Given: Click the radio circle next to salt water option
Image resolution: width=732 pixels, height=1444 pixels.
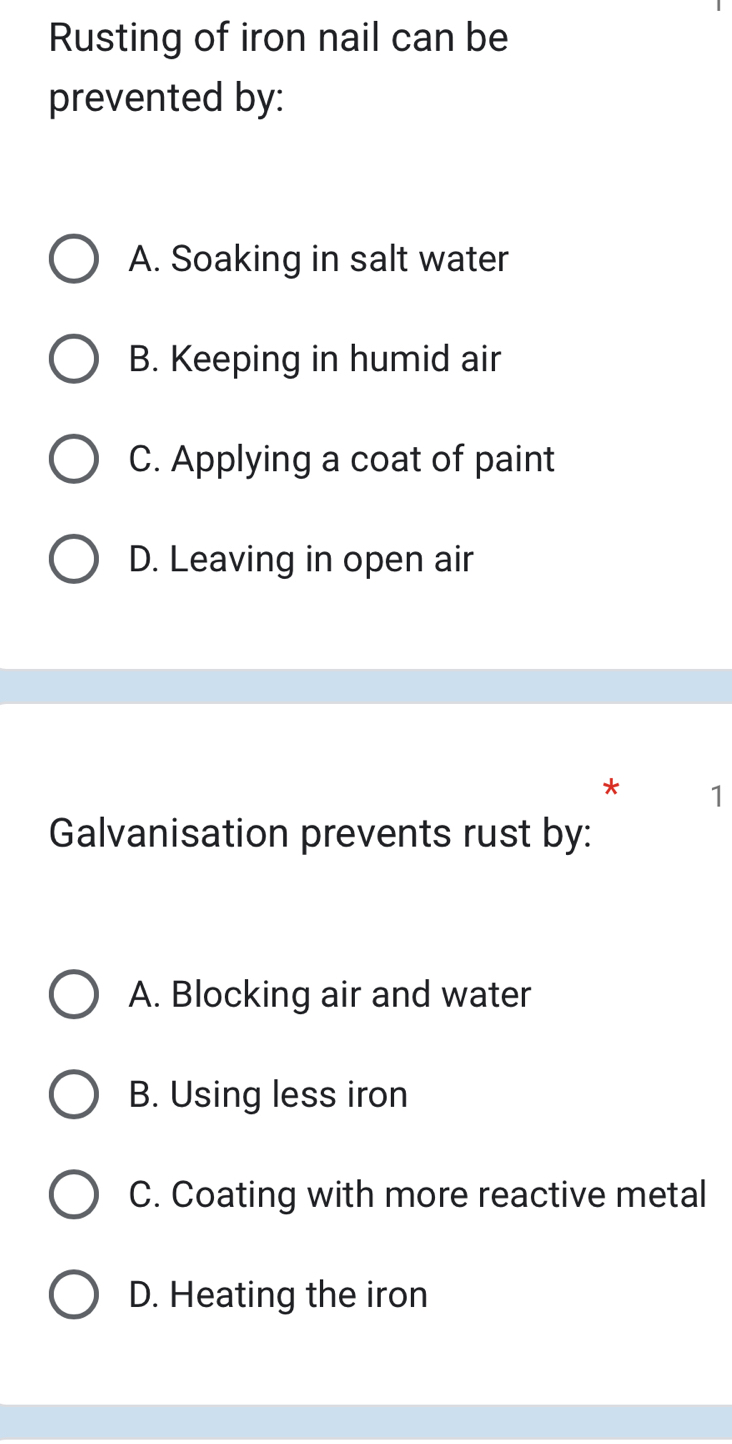Looking at the screenshot, I should [73, 258].
